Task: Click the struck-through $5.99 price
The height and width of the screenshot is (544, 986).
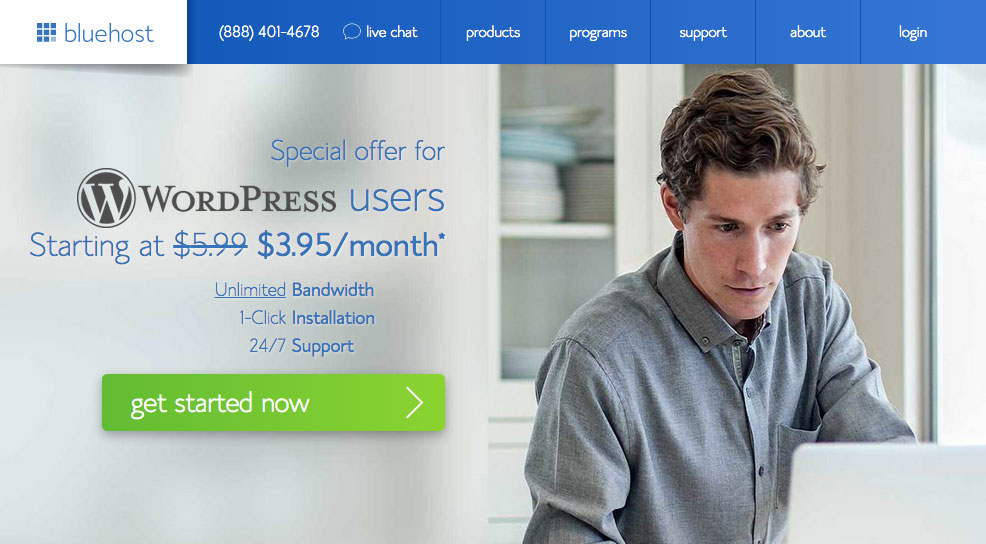Action: click(x=211, y=245)
